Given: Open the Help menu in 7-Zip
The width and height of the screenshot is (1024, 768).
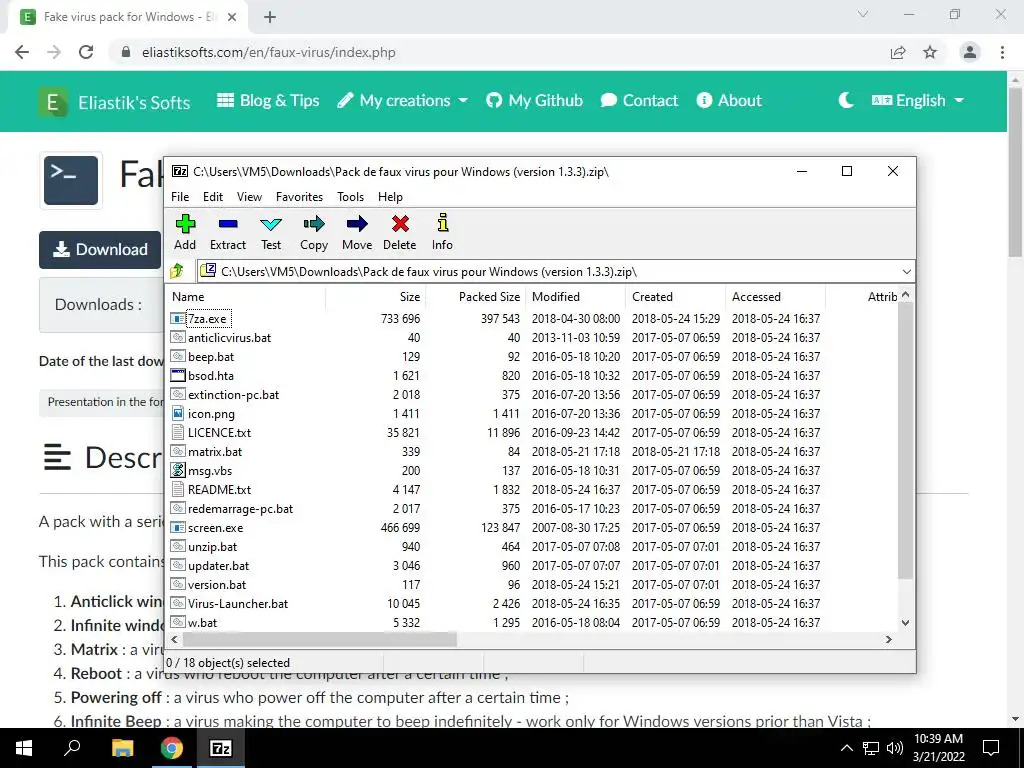Looking at the screenshot, I should (x=391, y=197).
